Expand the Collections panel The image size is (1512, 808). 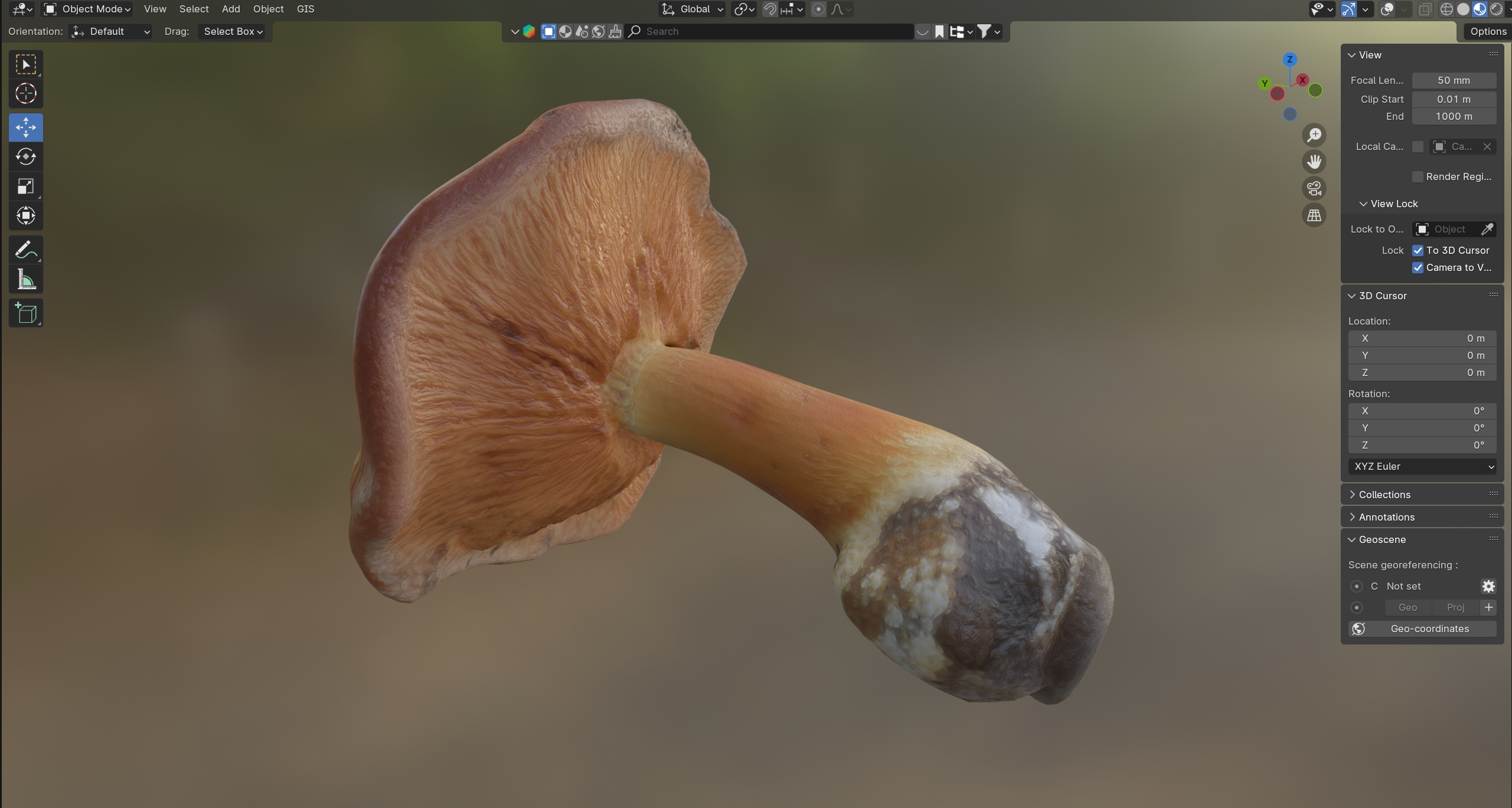click(1384, 495)
